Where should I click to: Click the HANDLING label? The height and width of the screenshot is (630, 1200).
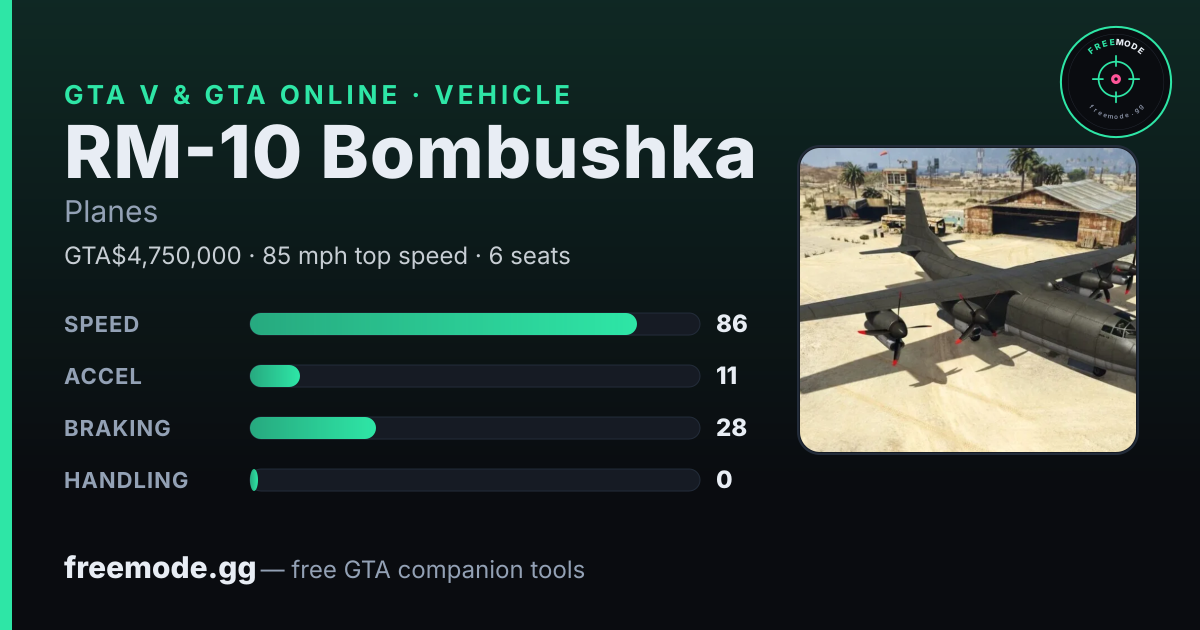126,480
